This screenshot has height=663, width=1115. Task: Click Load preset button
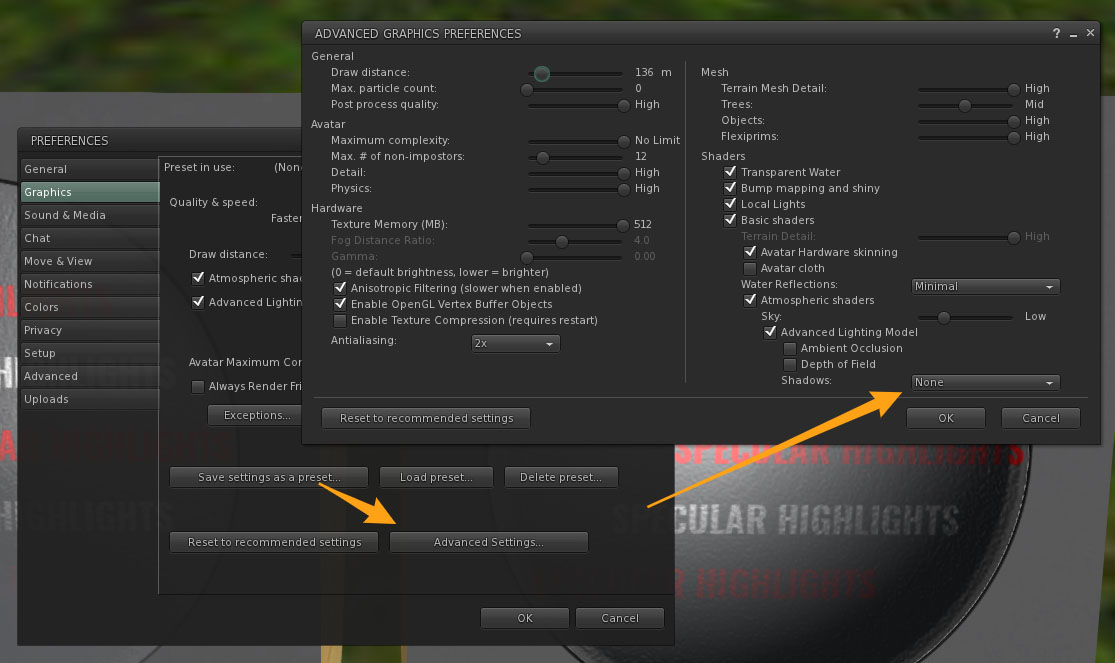(436, 477)
